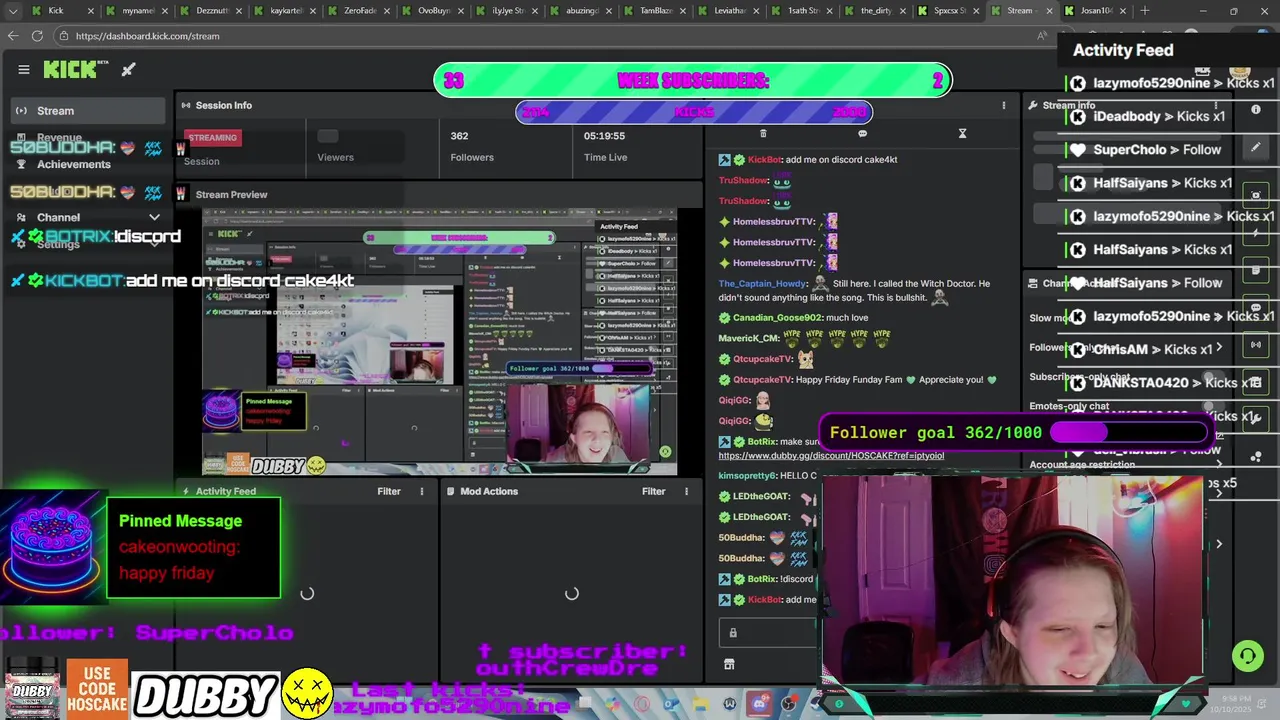Click the green headset support button

coord(1247,656)
